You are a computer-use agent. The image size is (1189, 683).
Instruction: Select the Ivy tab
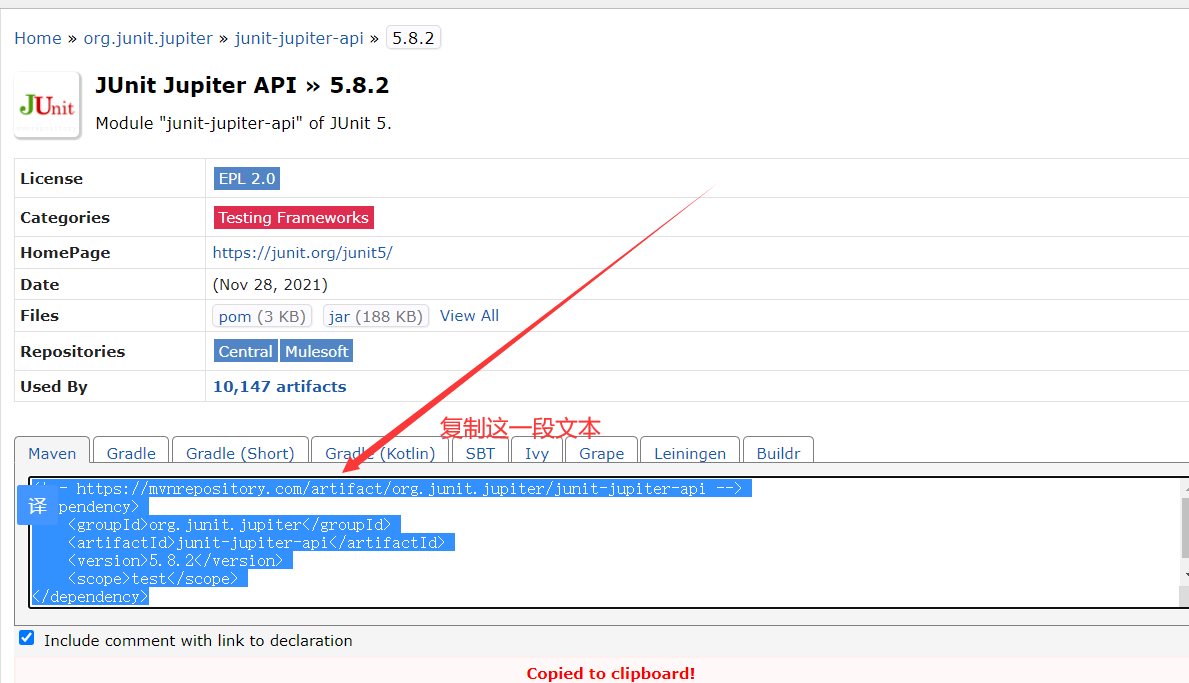[537, 453]
